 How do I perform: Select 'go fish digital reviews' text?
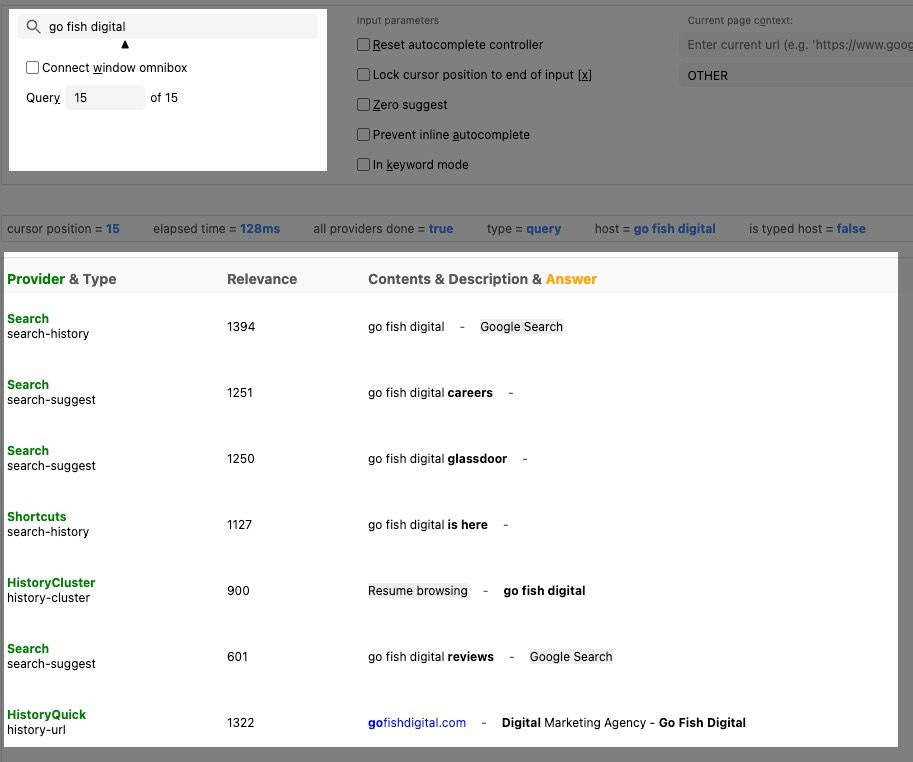tap(431, 657)
